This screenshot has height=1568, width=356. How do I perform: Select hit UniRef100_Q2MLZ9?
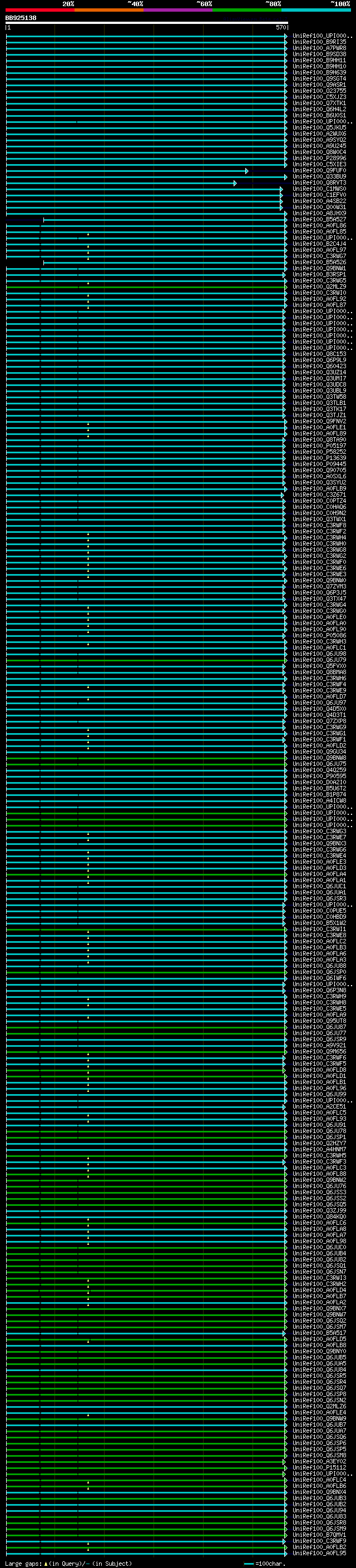(319, 286)
